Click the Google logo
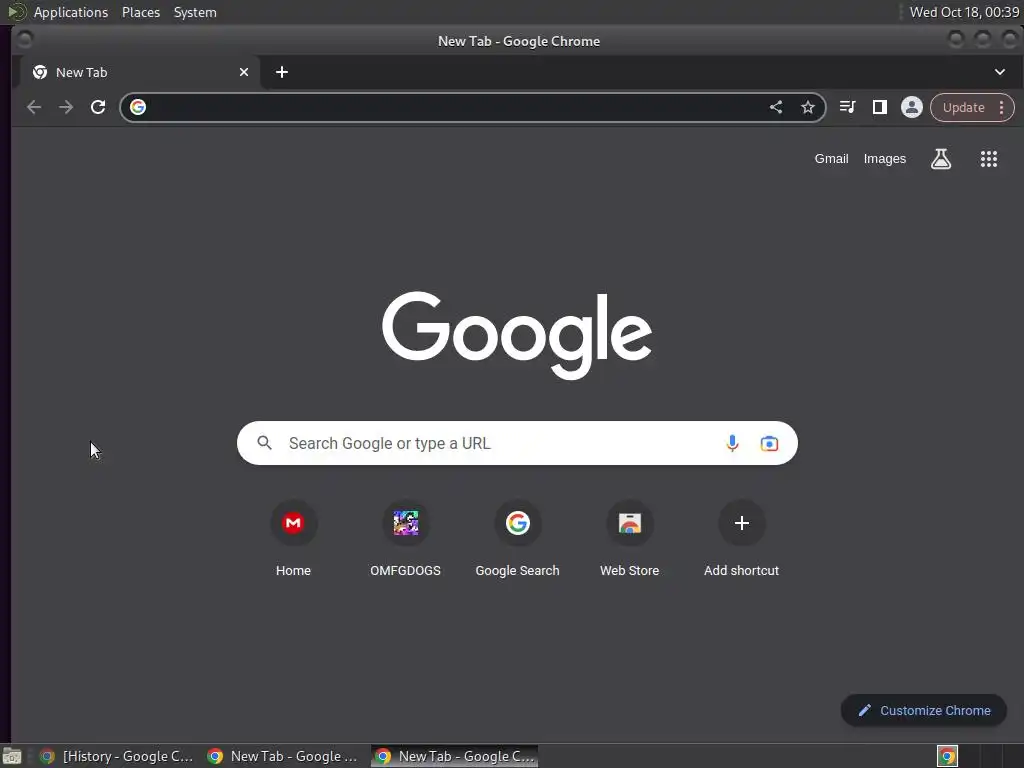Image resolution: width=1024 pixels, height=768 pixels. click(x=517, y=334)
